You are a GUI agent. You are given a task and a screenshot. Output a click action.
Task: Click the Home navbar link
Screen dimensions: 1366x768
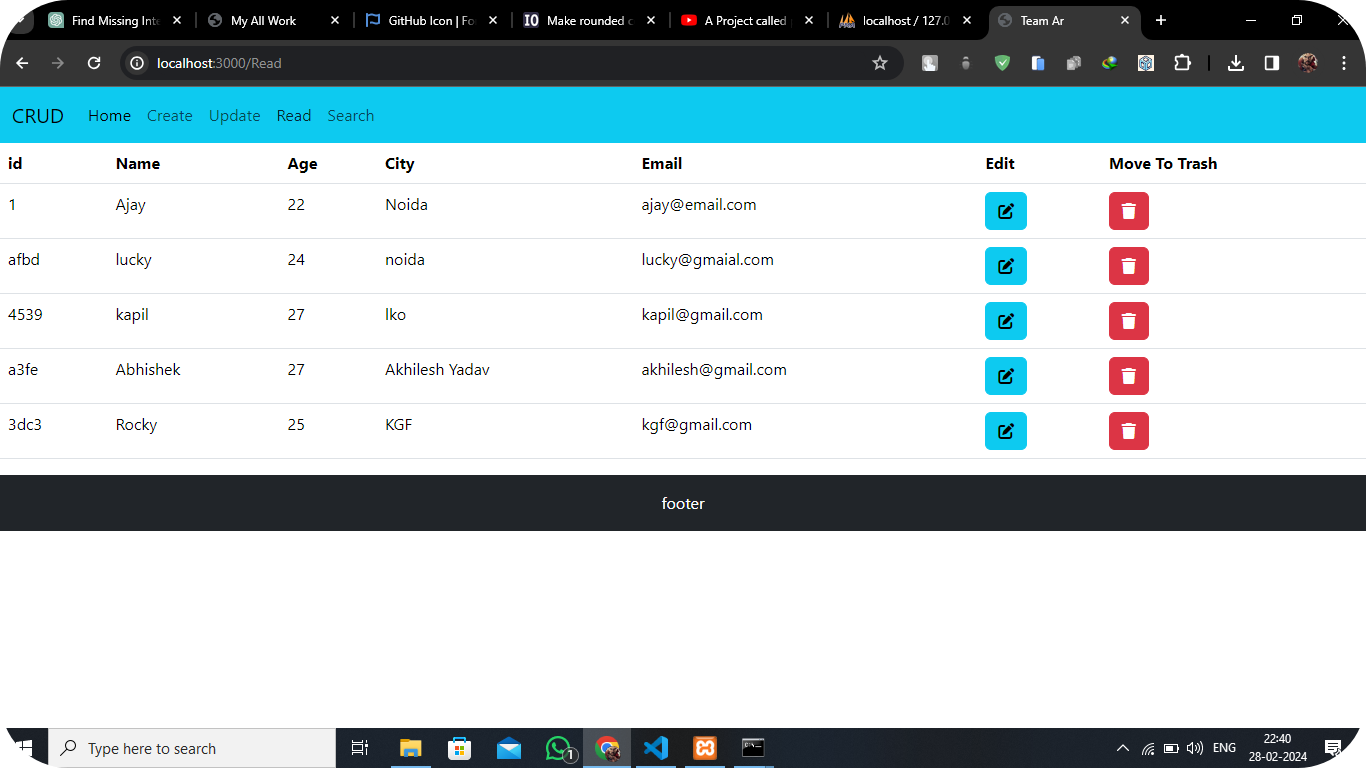[x=109, y=116]
